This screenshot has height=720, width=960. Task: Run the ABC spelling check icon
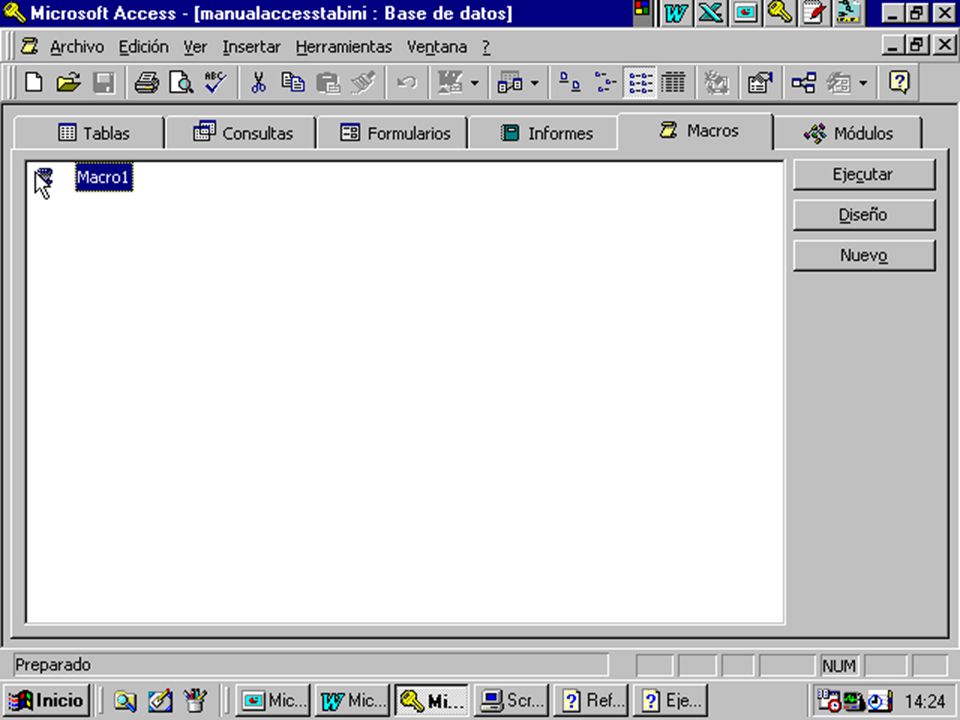click(216, 82)
